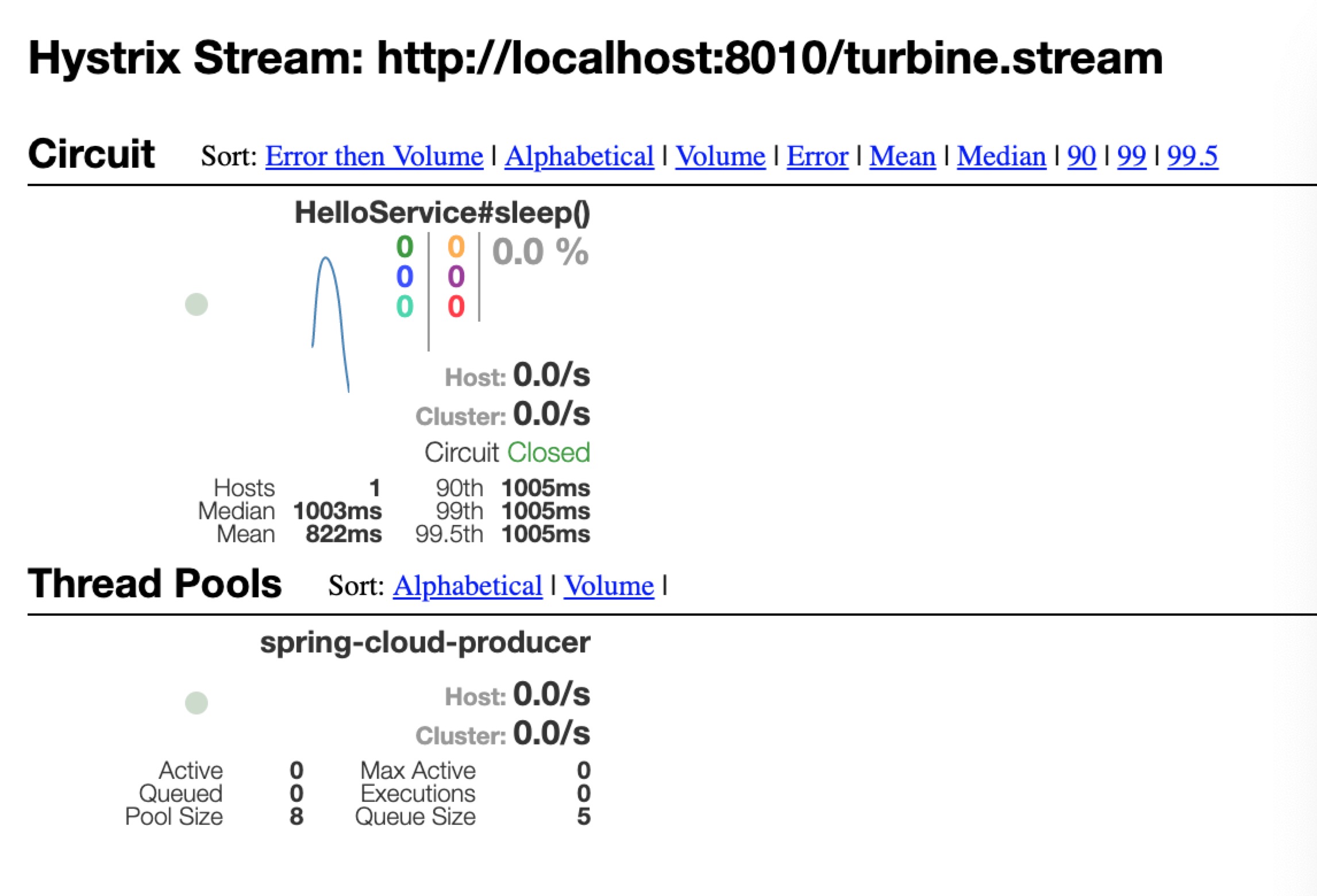Click the HelloService#sleep() circuit title
1317x896 pixels.
click(x=442, y=213)
